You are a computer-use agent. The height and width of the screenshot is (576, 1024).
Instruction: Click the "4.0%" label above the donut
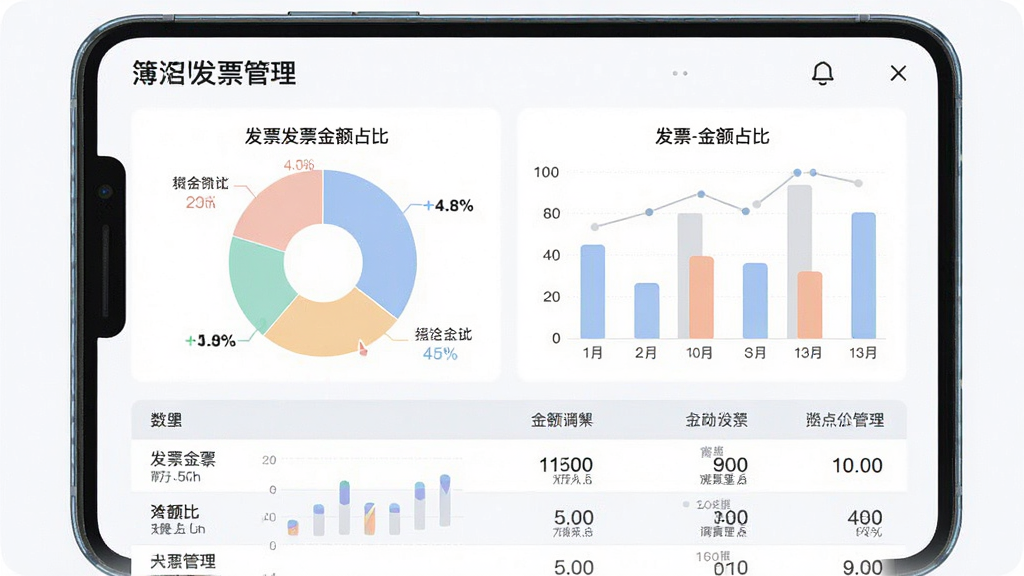pos(299,165)
